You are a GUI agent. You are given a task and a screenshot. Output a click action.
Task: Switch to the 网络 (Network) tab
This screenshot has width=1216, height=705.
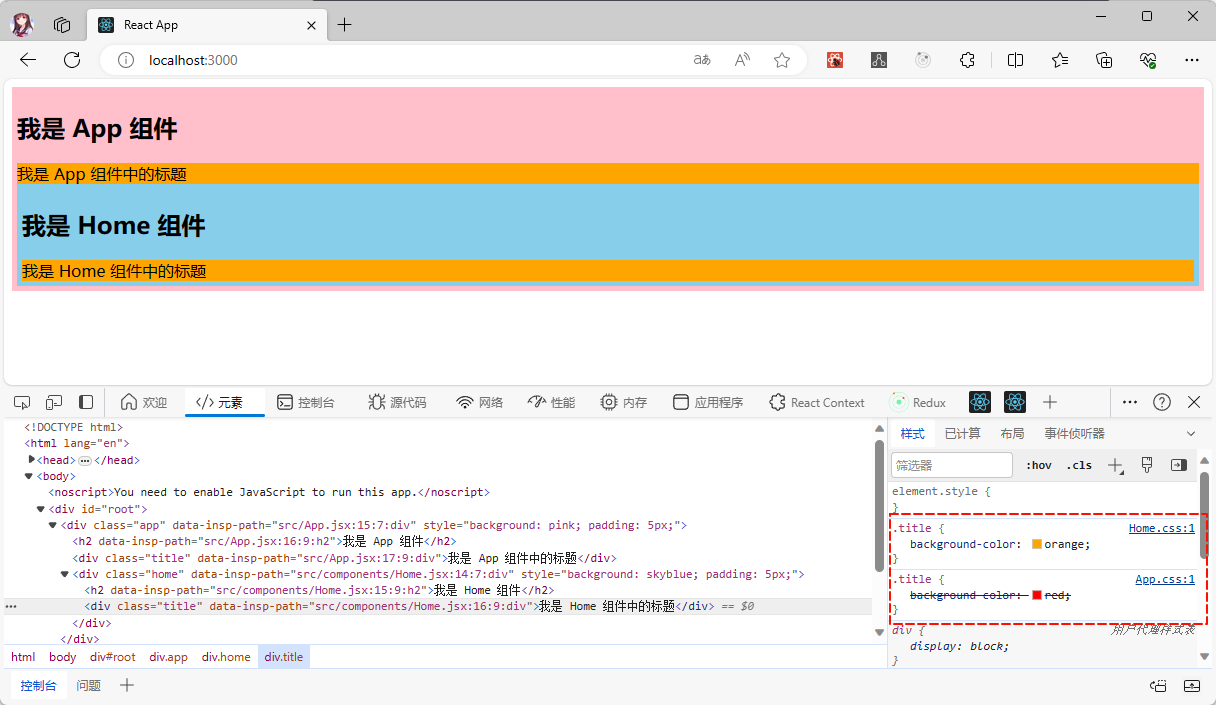(480, 402)
